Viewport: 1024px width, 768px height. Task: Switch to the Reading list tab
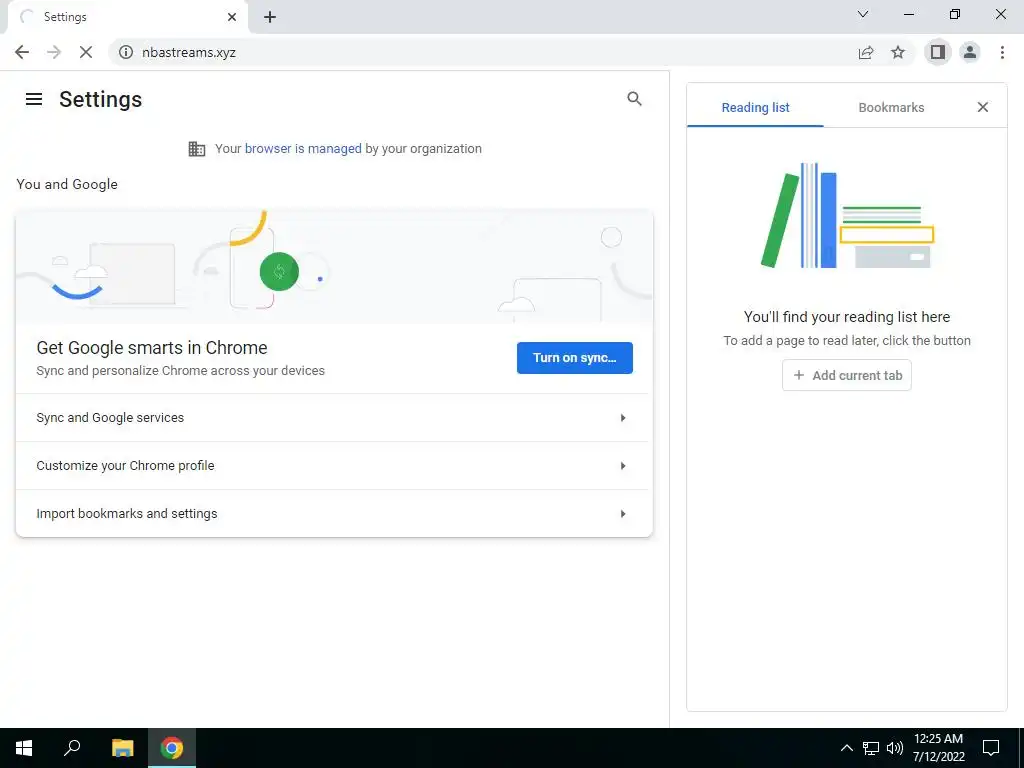[755, 107]
